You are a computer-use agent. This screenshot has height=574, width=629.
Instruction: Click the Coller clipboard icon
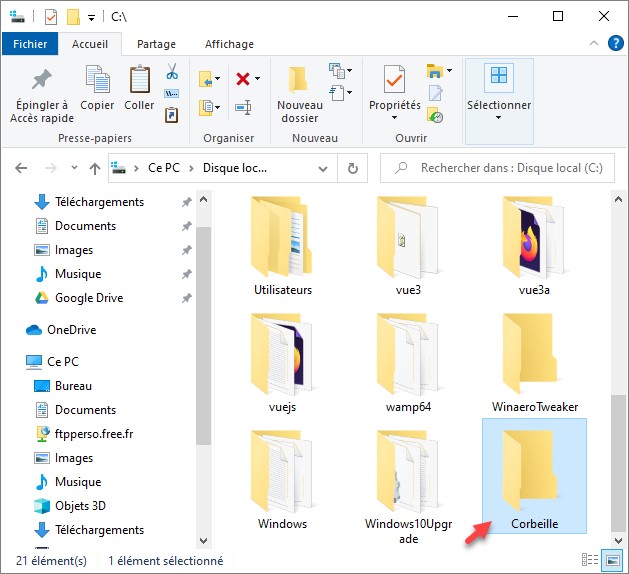coord(139,80)
